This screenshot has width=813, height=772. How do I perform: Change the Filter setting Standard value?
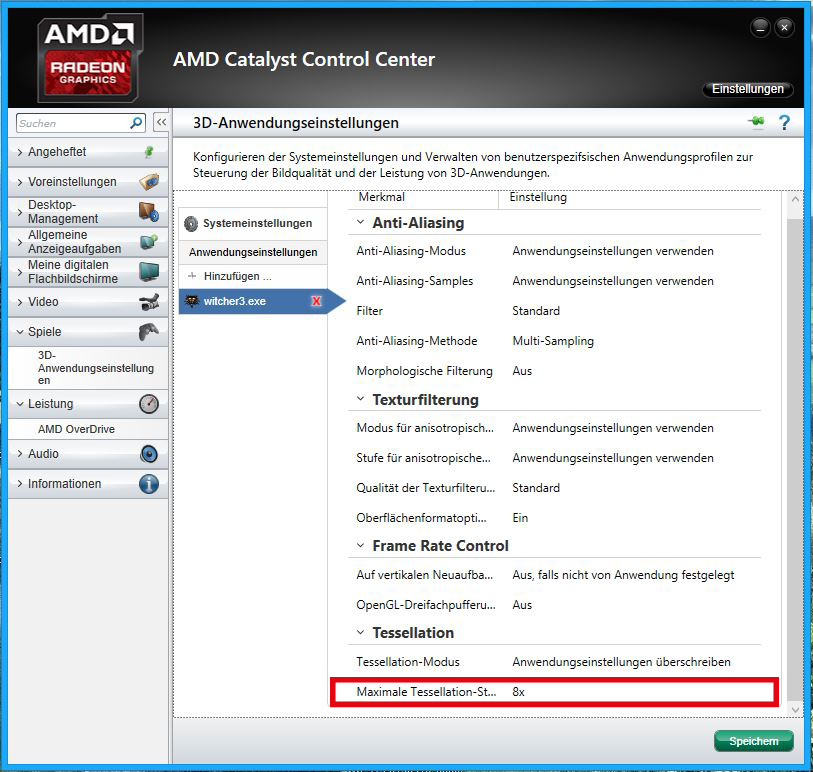point(536,311)
